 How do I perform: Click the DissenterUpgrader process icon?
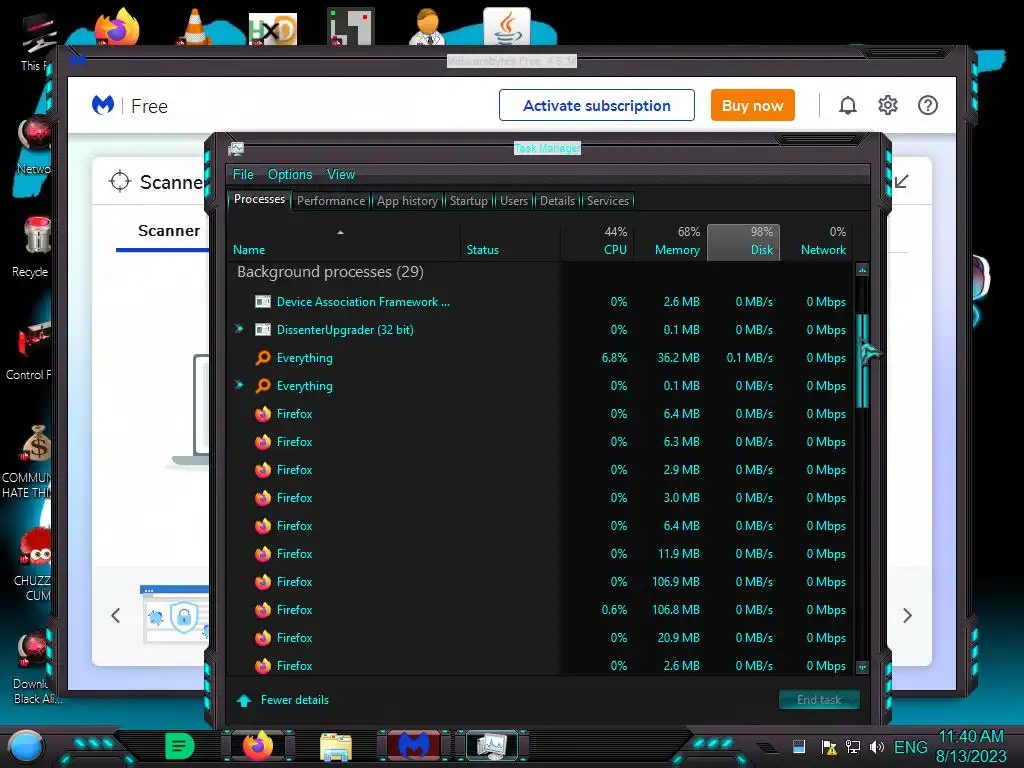pos(263,330)
